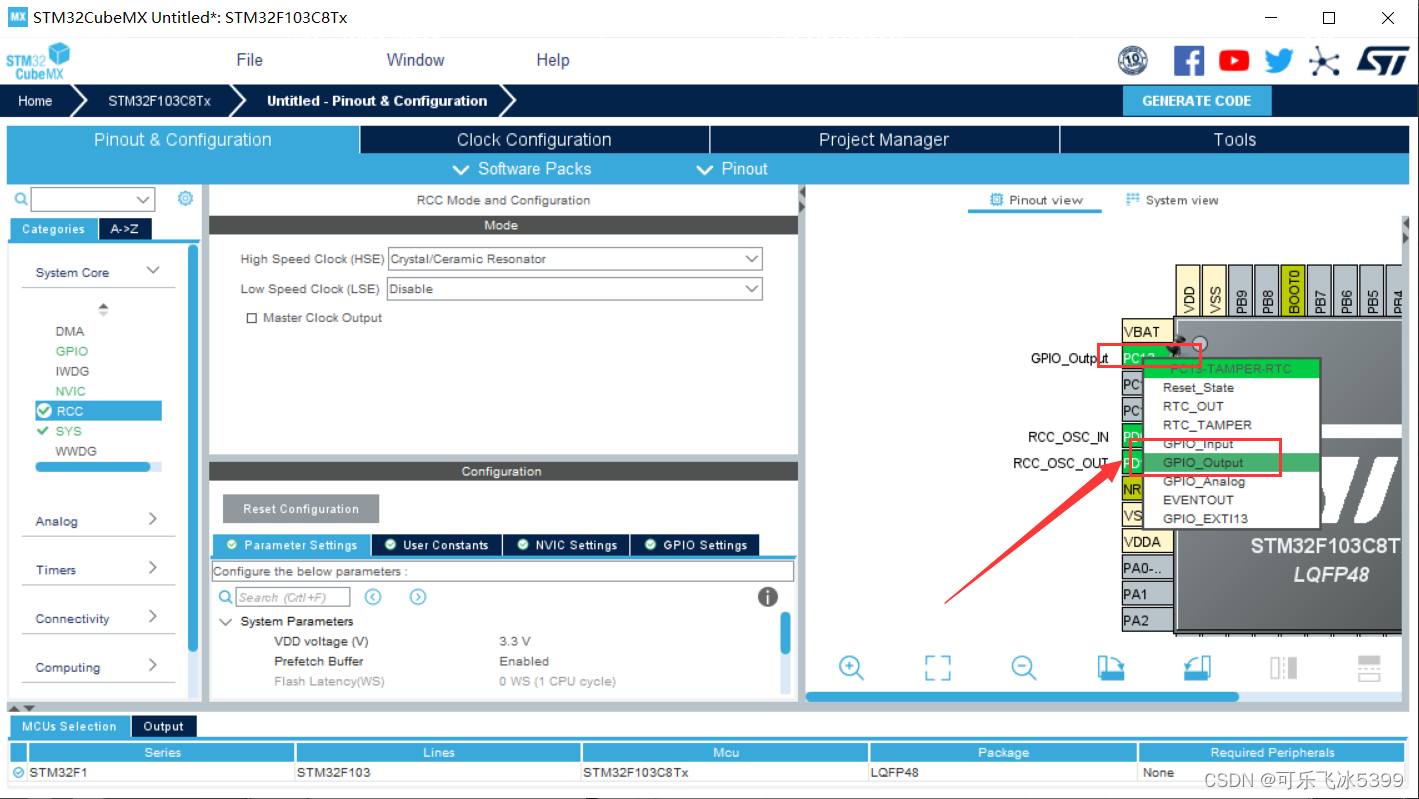Open the category settings gear icon
Screen dimensions: 1419x799
point(185,198)
